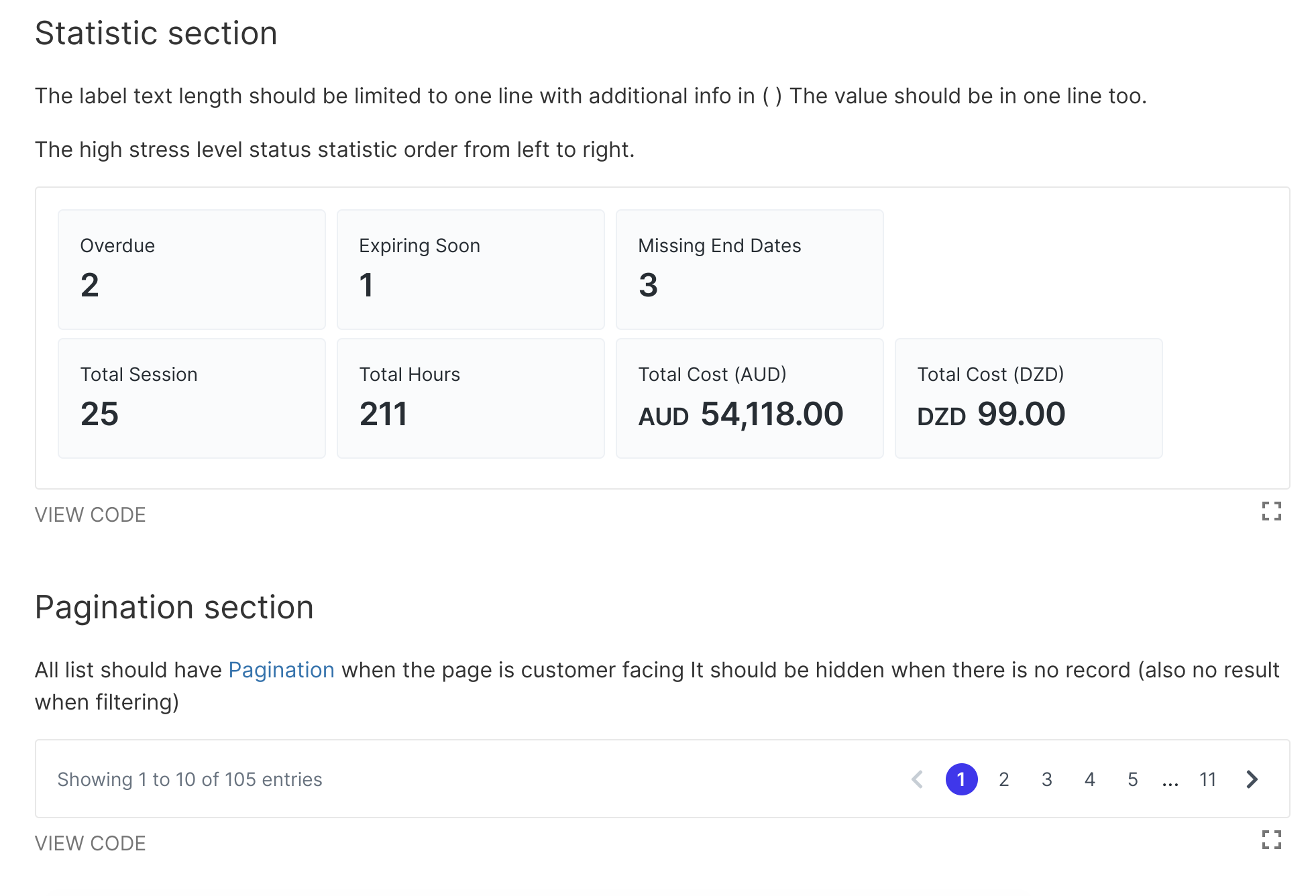Open the Missing End Dates card
Viewport: 1316px width, 896px height.
coord(750,270)
